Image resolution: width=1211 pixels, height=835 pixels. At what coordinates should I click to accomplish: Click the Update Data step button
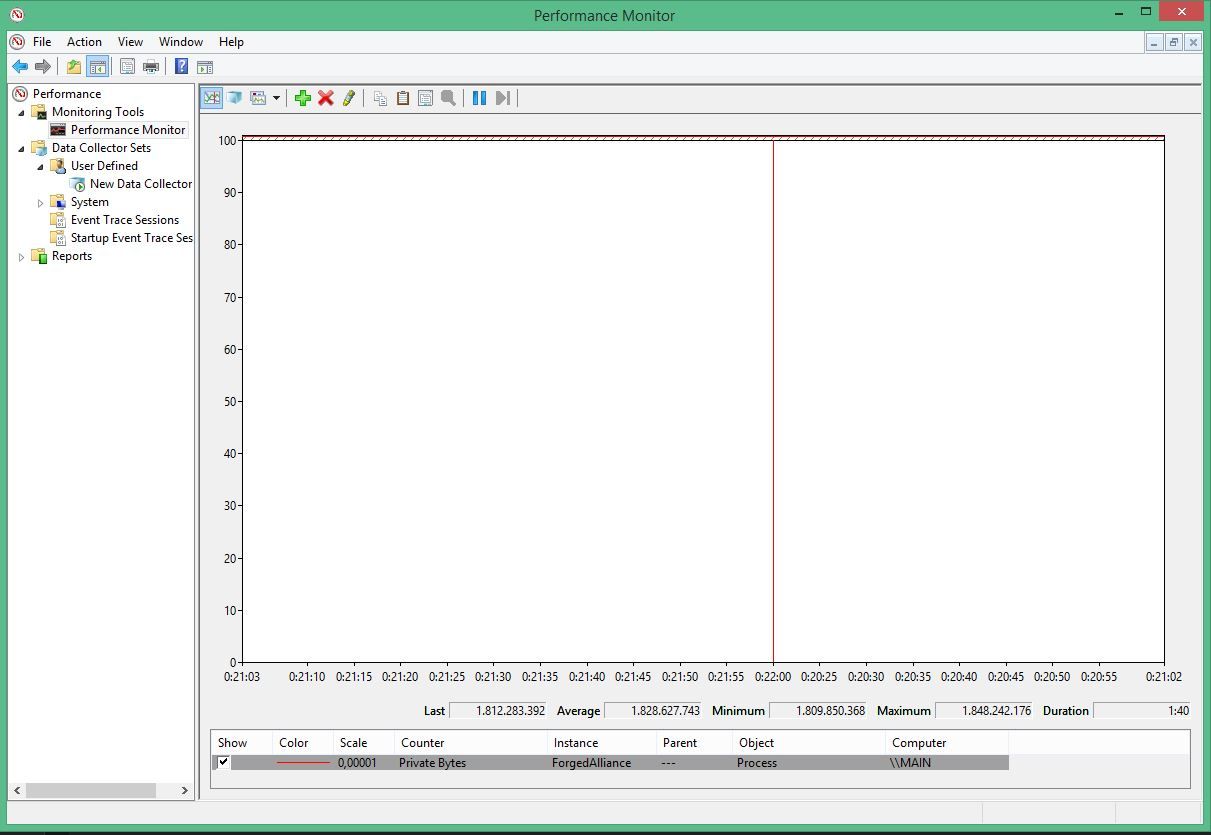[503, 98]
